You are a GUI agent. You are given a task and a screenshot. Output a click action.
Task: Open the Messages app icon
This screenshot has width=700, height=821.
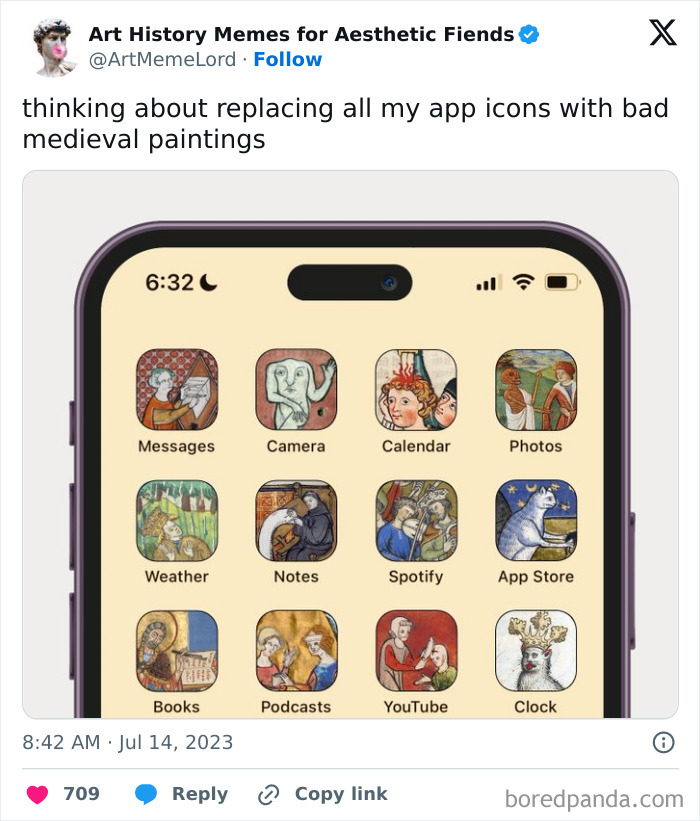(x=176, y=388)
